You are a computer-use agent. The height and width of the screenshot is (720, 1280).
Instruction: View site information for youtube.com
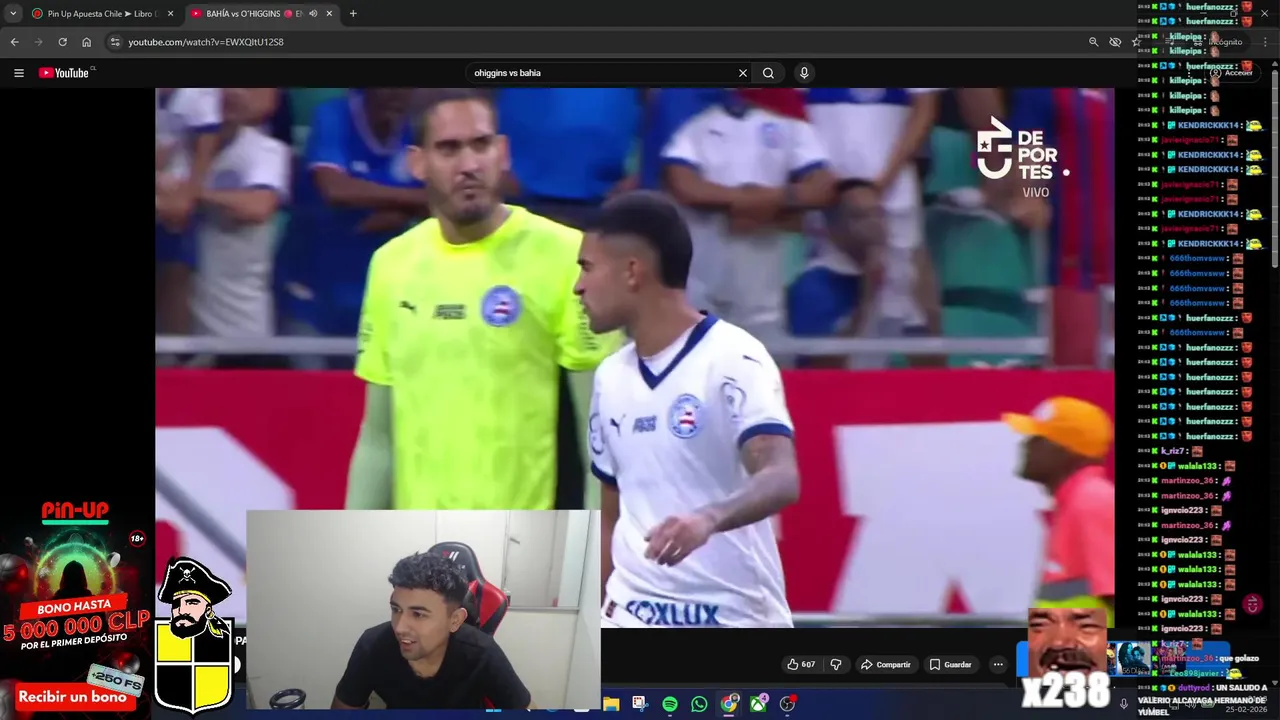115,42
